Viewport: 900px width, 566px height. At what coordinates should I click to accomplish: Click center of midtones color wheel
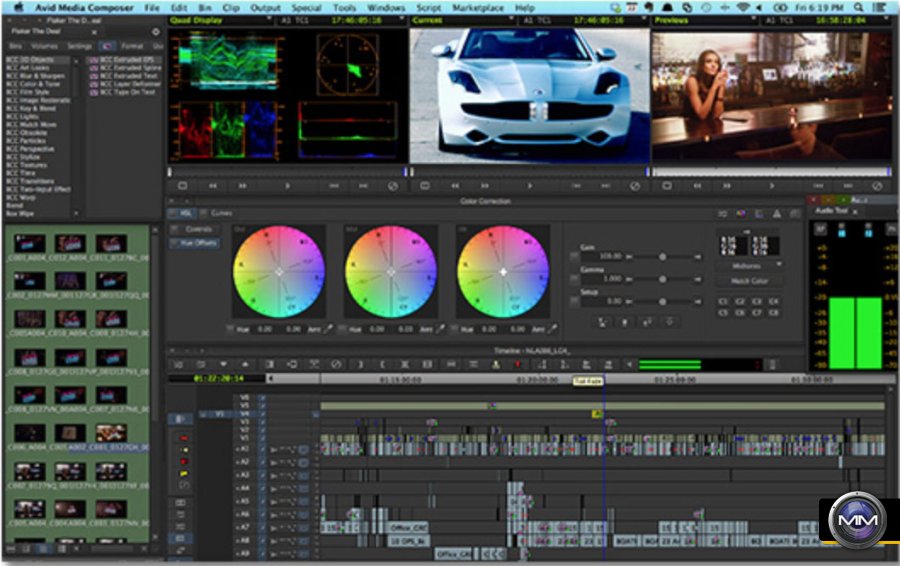pos(391,272)
